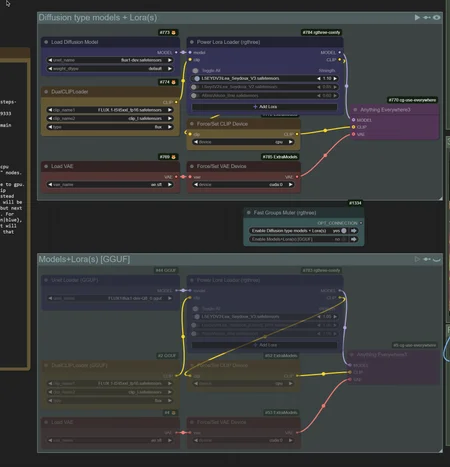Click the weight_dtype default field
450x467 pixels.
click(110, 69)
